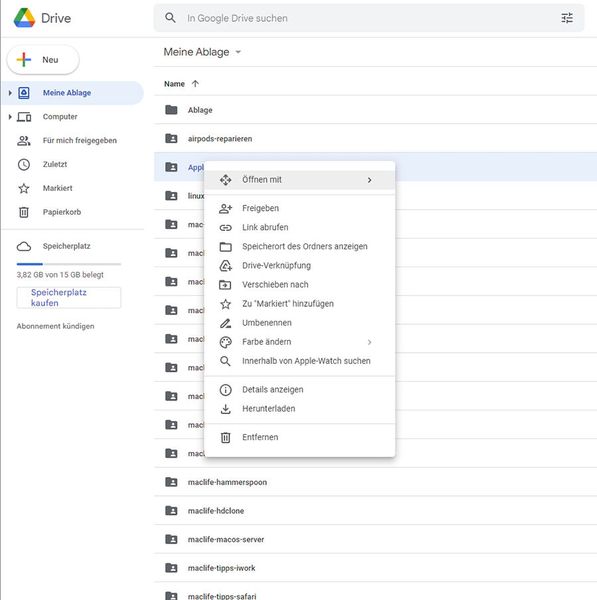Click the Zuletzt clock icon
This screenshot has height=600, width=597.
pyautogui.click(x=24, y=165)
